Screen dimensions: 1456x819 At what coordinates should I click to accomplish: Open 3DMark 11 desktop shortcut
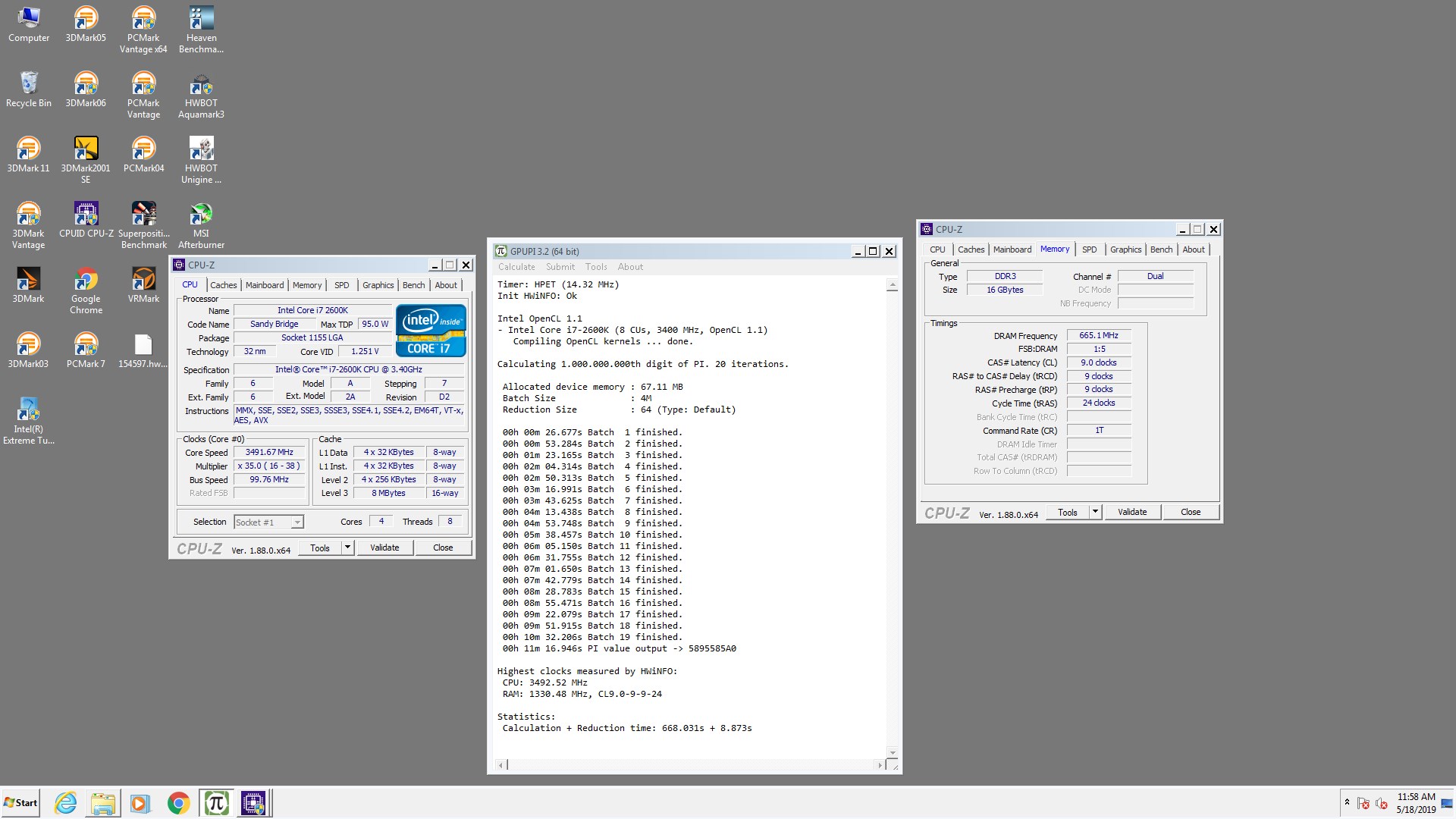coord(29,155)
